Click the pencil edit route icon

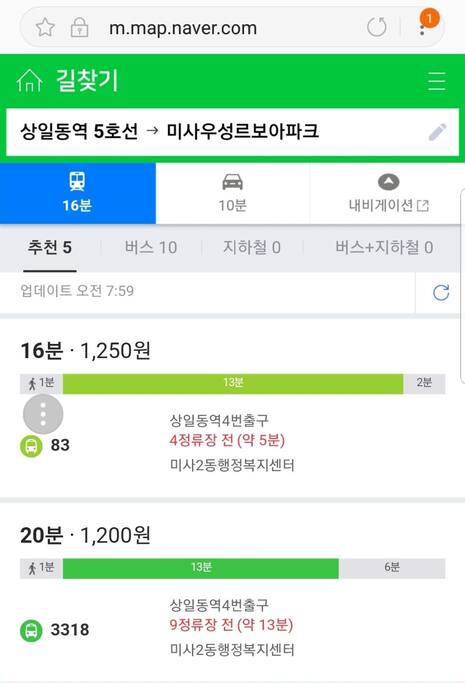pyautogui.click(x=437, y=132)
